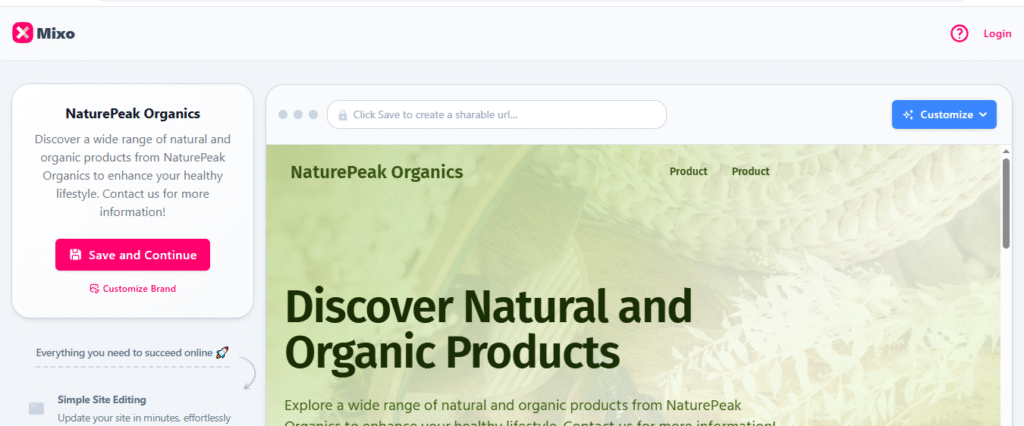Viewport: 1024px width, 426px height.
Task: Select the second Product nav item
Action: [750, 171]
